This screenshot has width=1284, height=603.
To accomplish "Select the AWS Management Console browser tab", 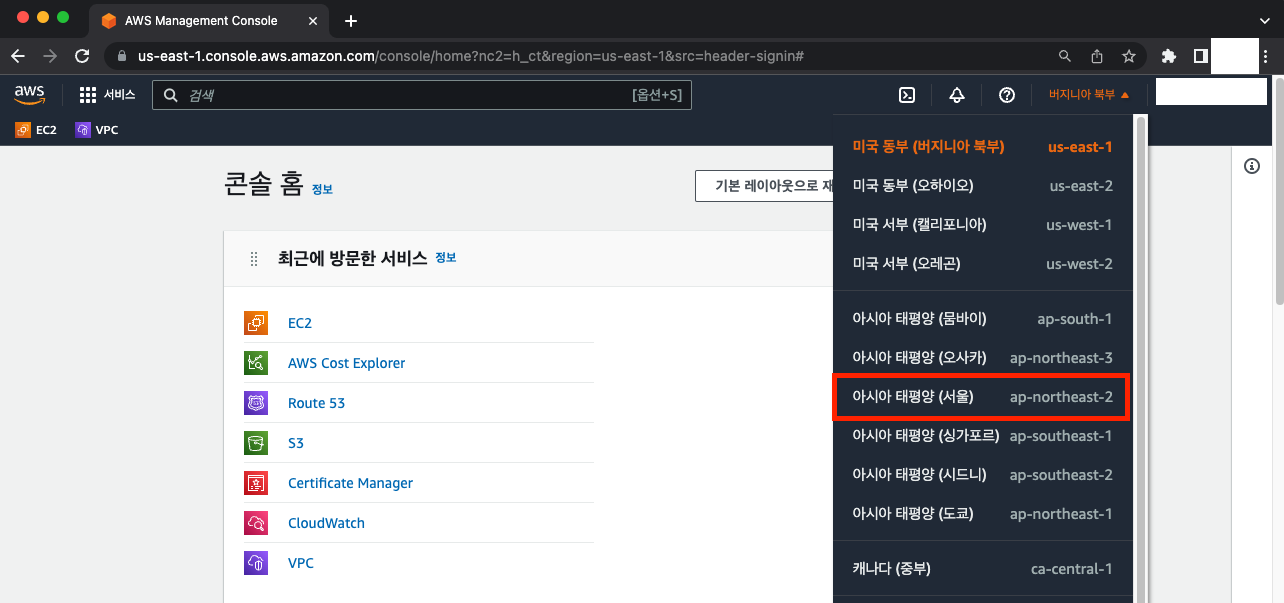I will 206,21.
